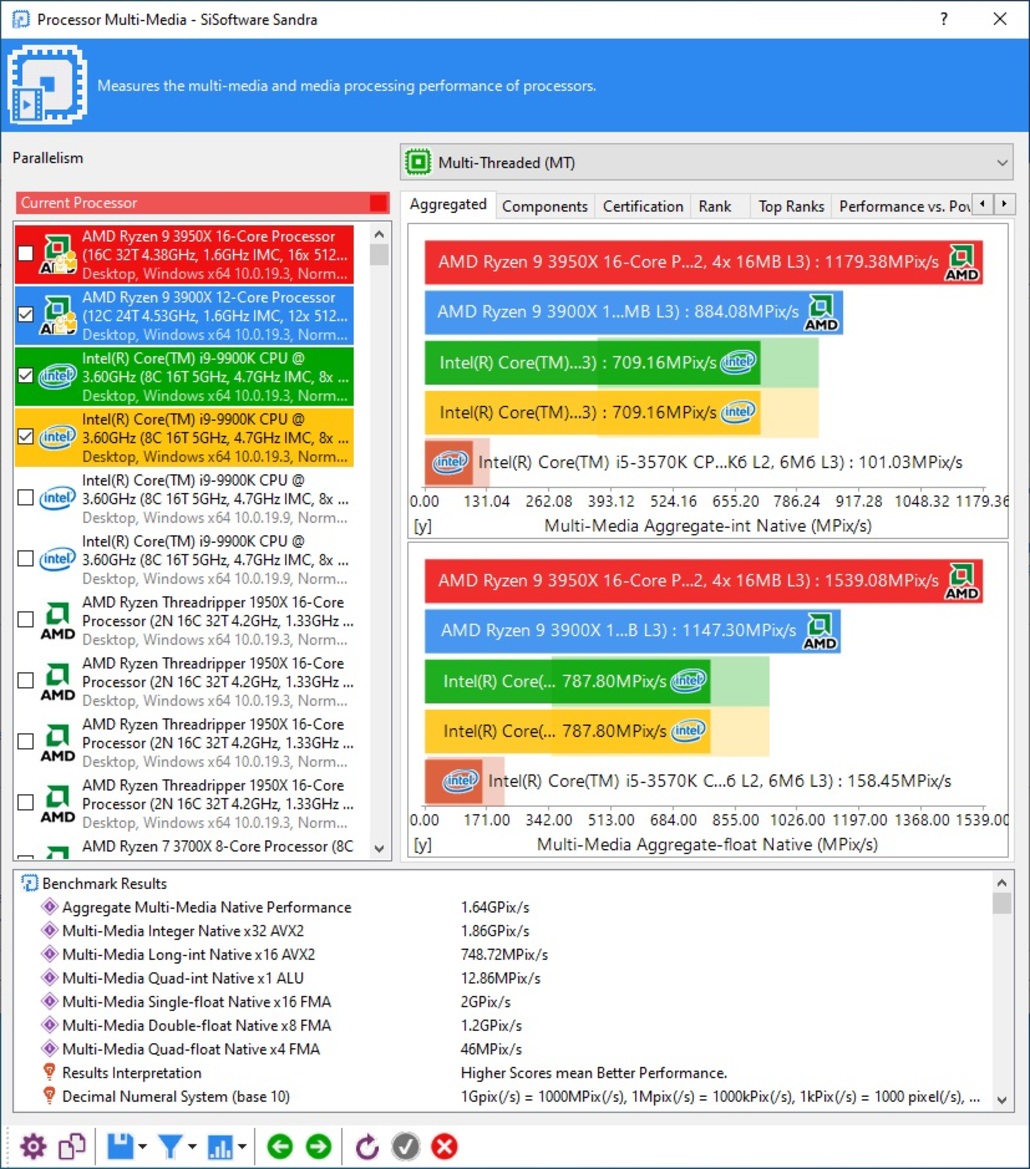Open the save icon dropdown arrow
The width and height of the screenshot is (1030, 1169).
coord(142,1147)
